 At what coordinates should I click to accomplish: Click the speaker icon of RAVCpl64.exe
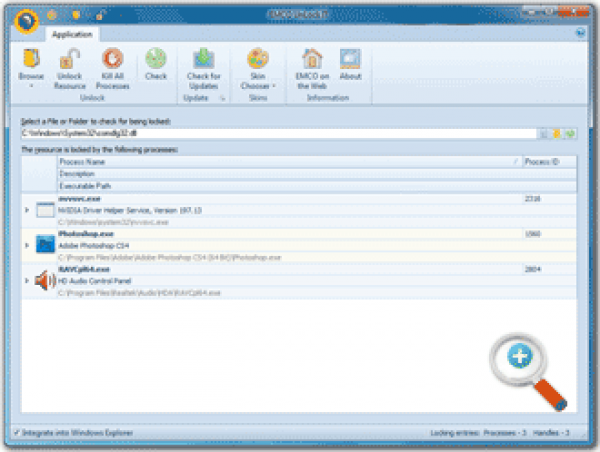[x=45, y=280]
